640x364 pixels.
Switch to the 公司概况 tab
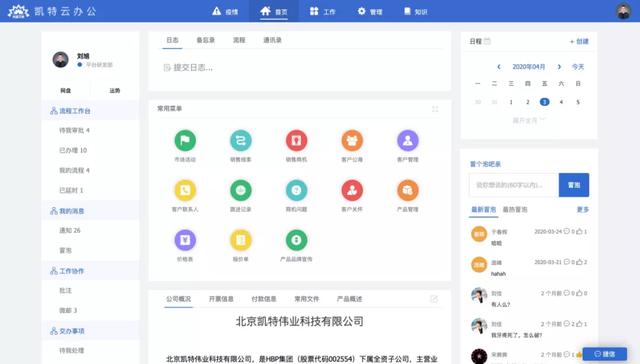pos(178,299)
